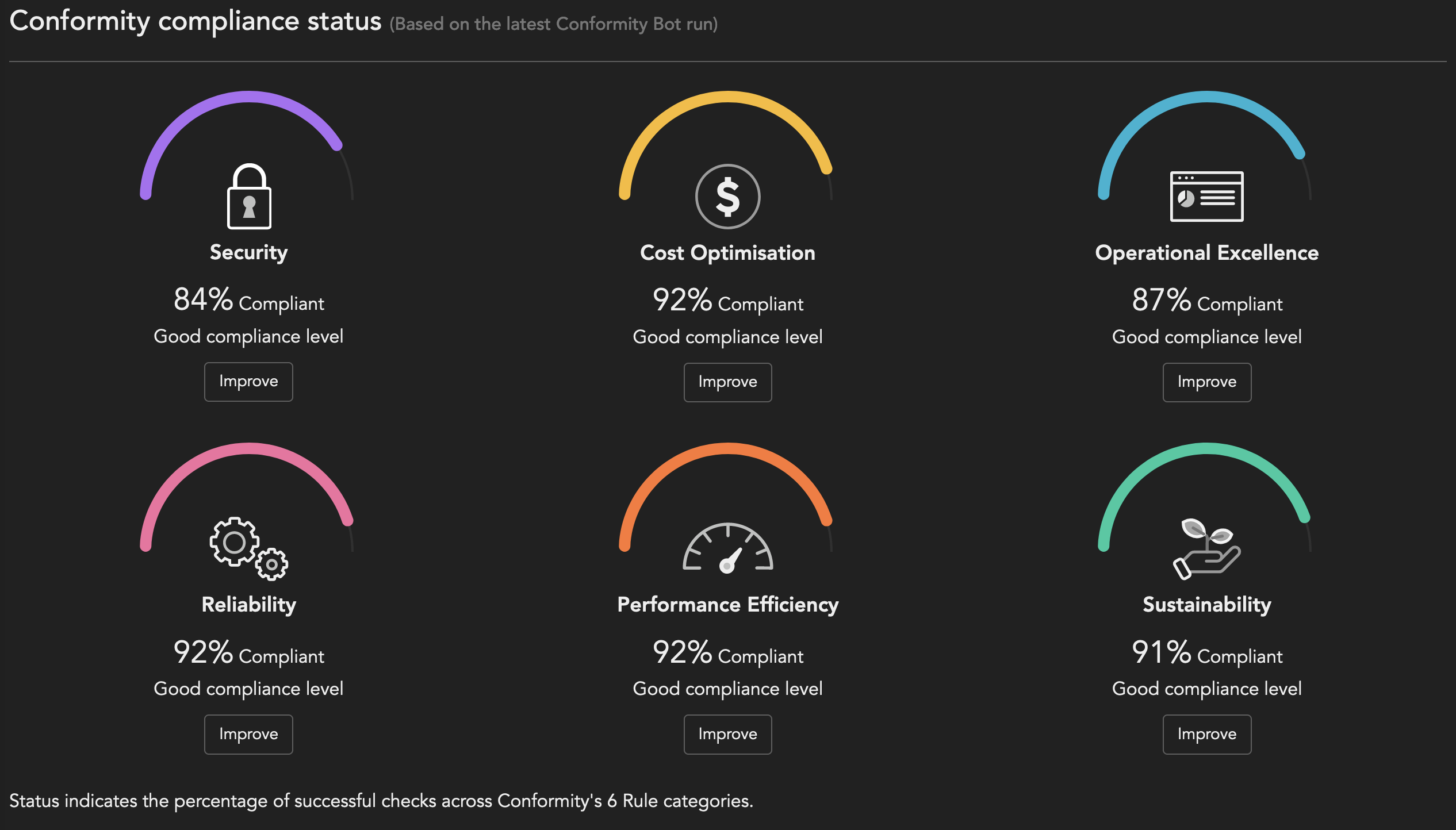
Task: Click the yellow Cost Optimisation gauge arc
Action: coord(727,98)
